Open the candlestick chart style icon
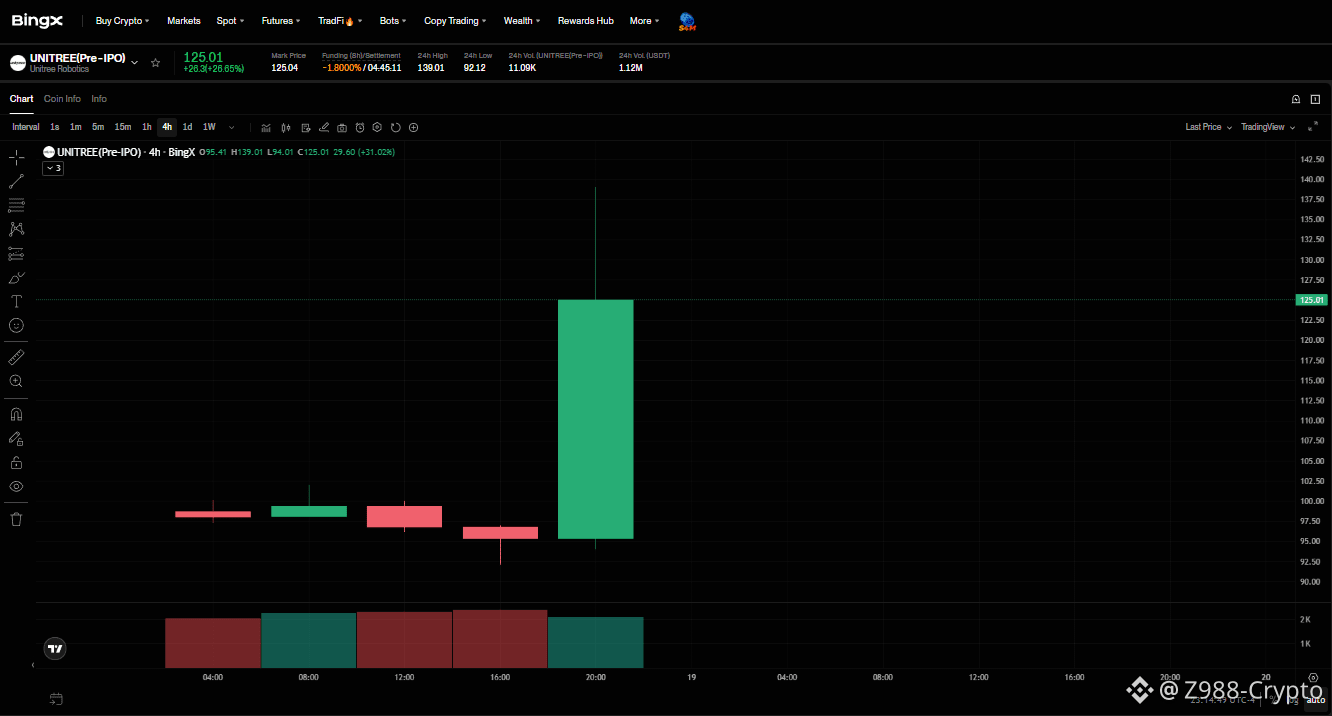Image resolution: width=1332 pixels, height=716 pixels. pos(286,127)
